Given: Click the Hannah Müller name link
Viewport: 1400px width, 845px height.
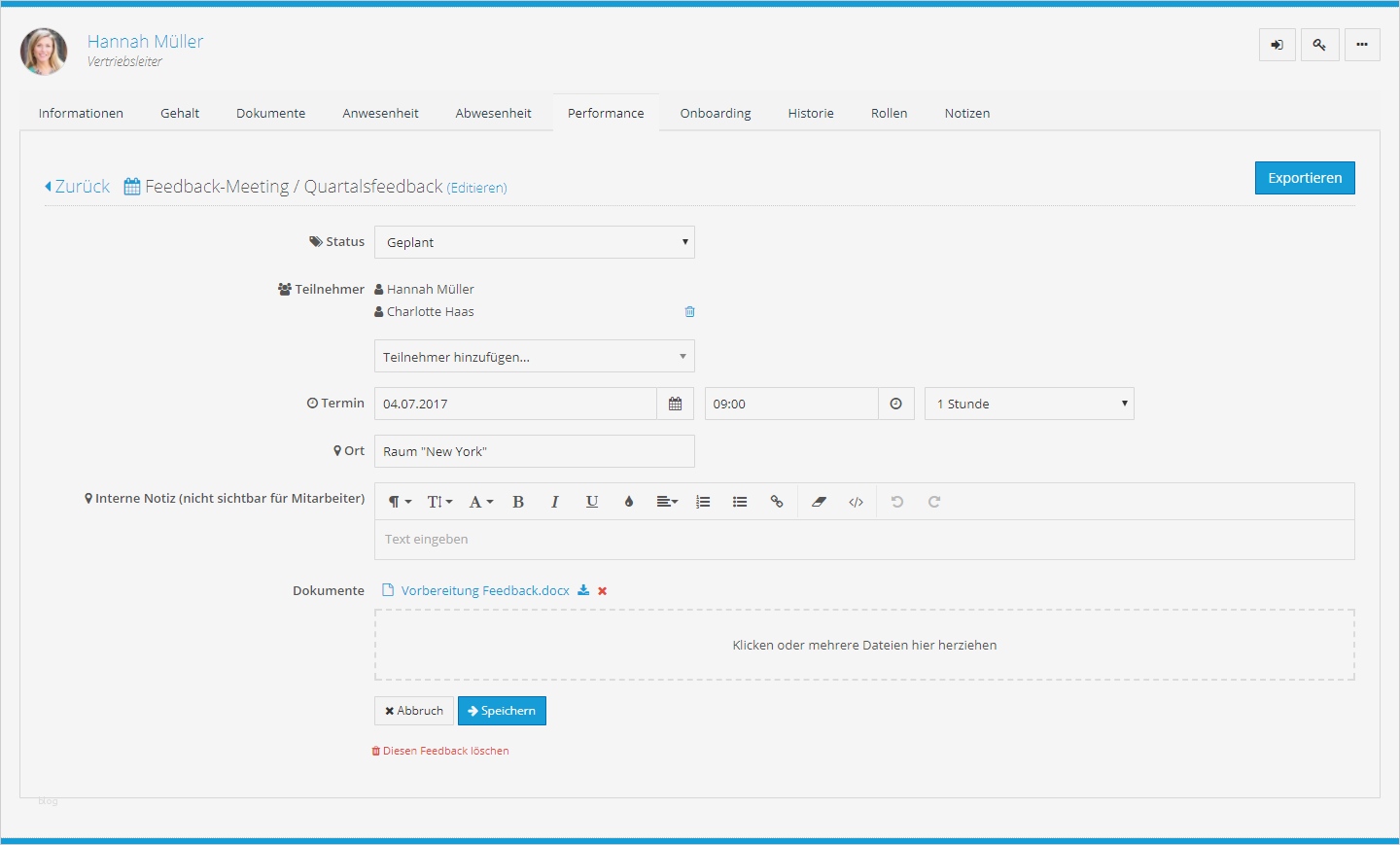Looking at the screenshot, I should pyautogui.click(x=146, y=41).
